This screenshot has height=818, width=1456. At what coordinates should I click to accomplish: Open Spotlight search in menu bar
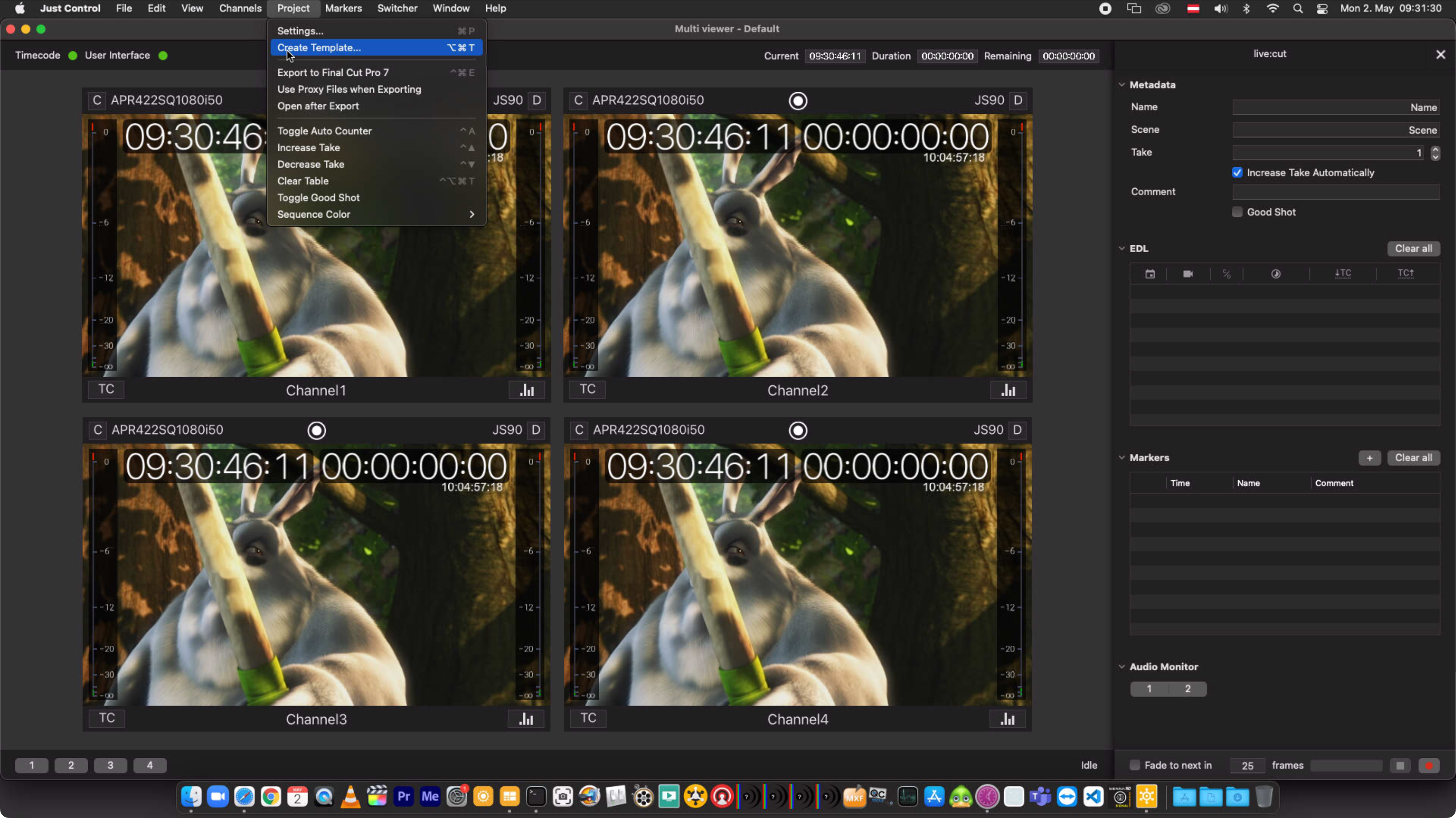click(x=1297, y=9)
